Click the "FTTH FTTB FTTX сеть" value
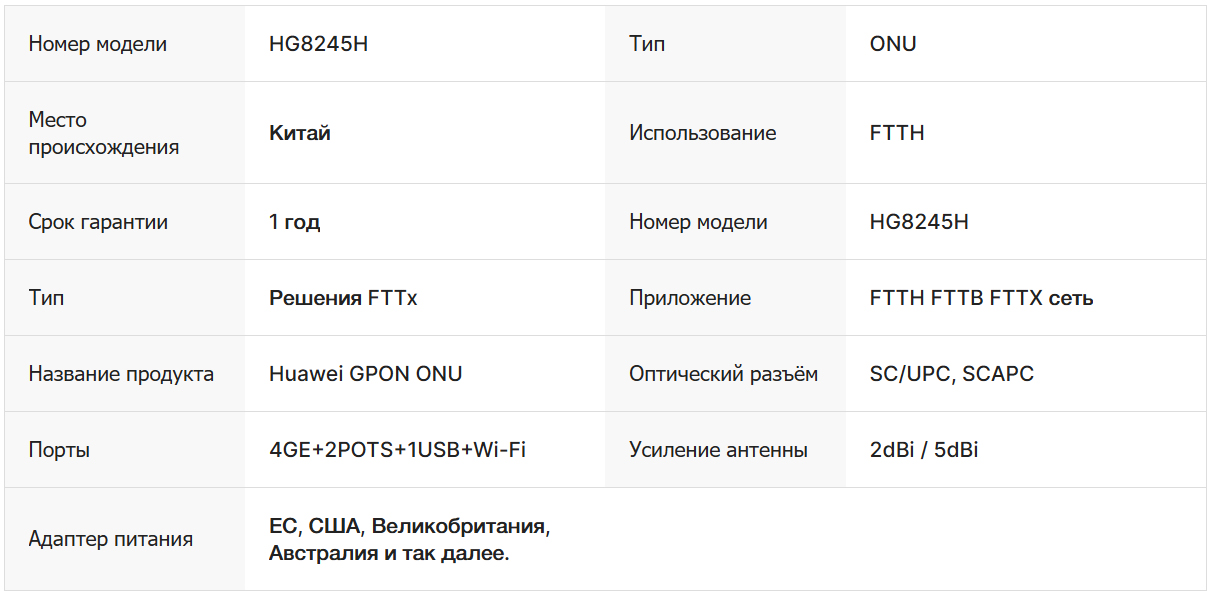Viewport: 1213px width, 597px height. pos(981,298)
